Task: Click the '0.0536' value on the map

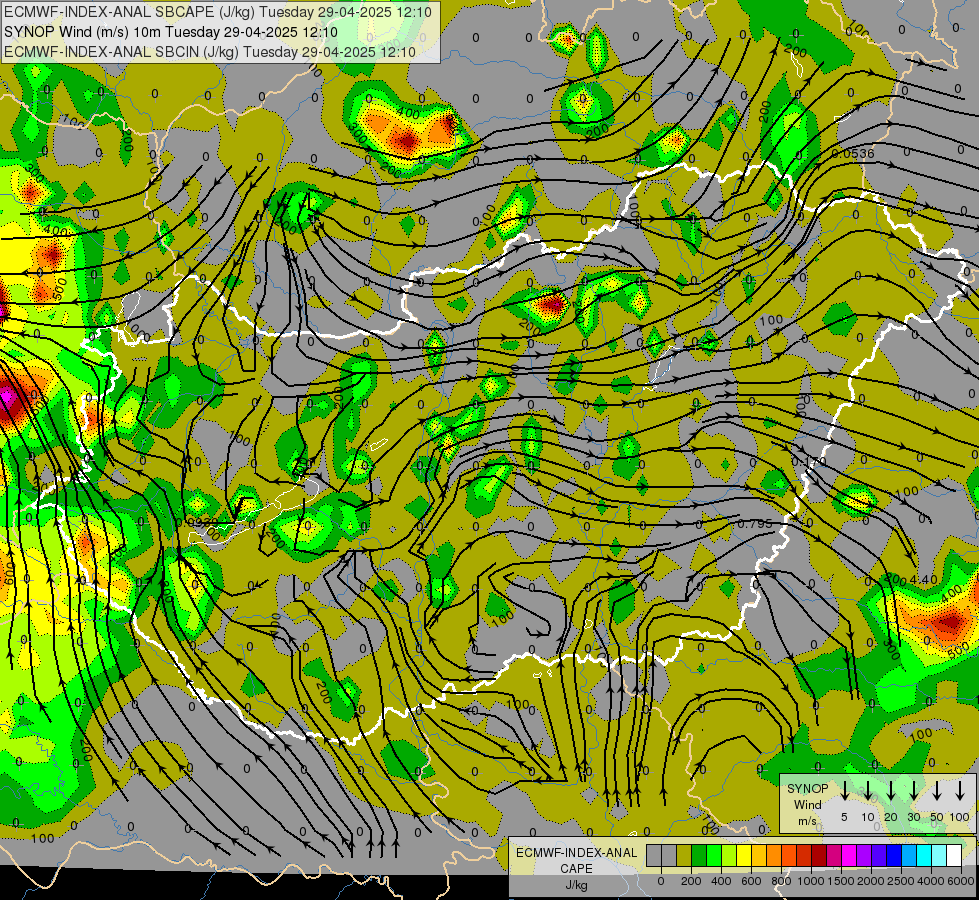Action: click(x=853, y=153)
